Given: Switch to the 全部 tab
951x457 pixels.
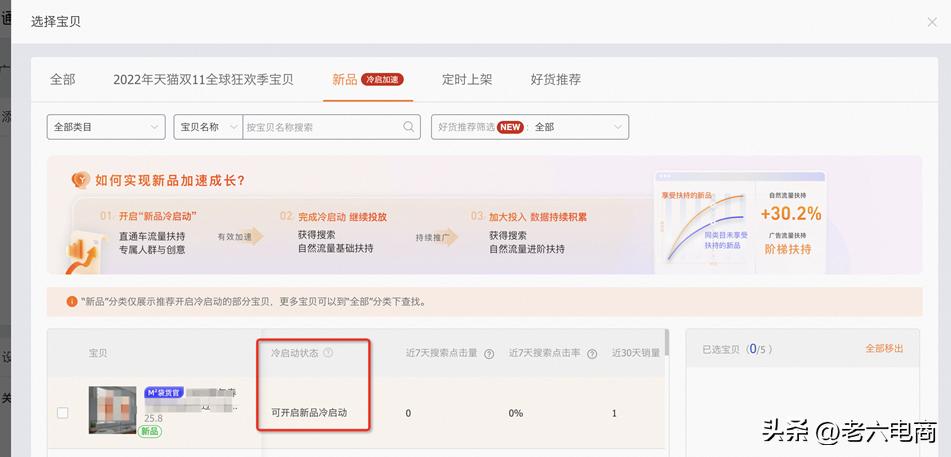Looking at the screenshot, I should (x=62, y=80).
